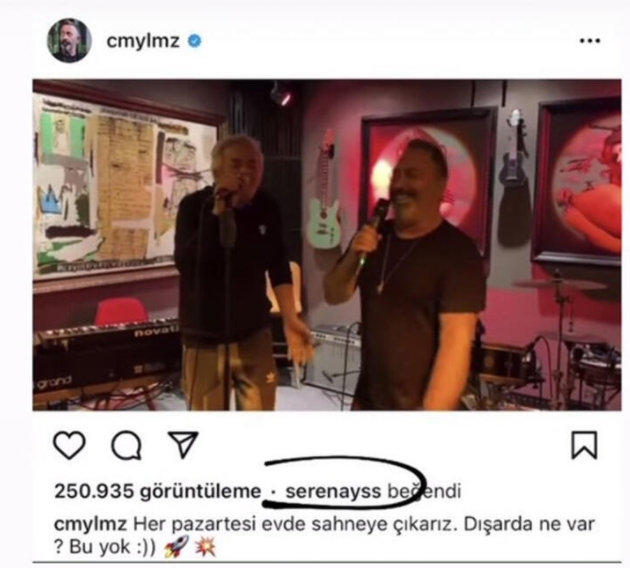Image resolution: width=630 pixels, height=568 pixels.
Task: Open the cmylmz profile picture avatar
Action: [x=70, y=41]
